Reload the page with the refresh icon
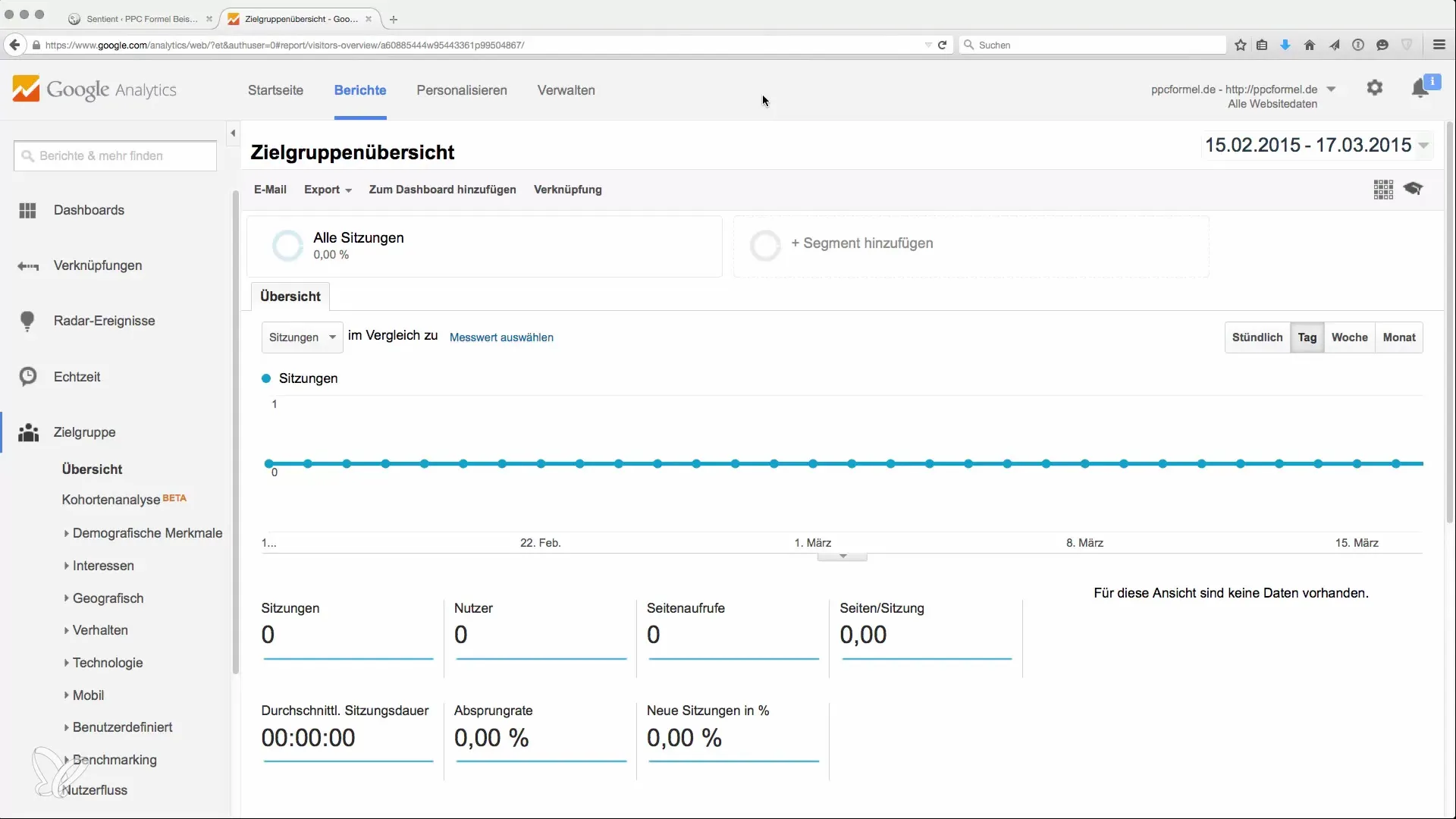Image resolution: width=1456 pixels, height=819 pixels. (942, 45)
